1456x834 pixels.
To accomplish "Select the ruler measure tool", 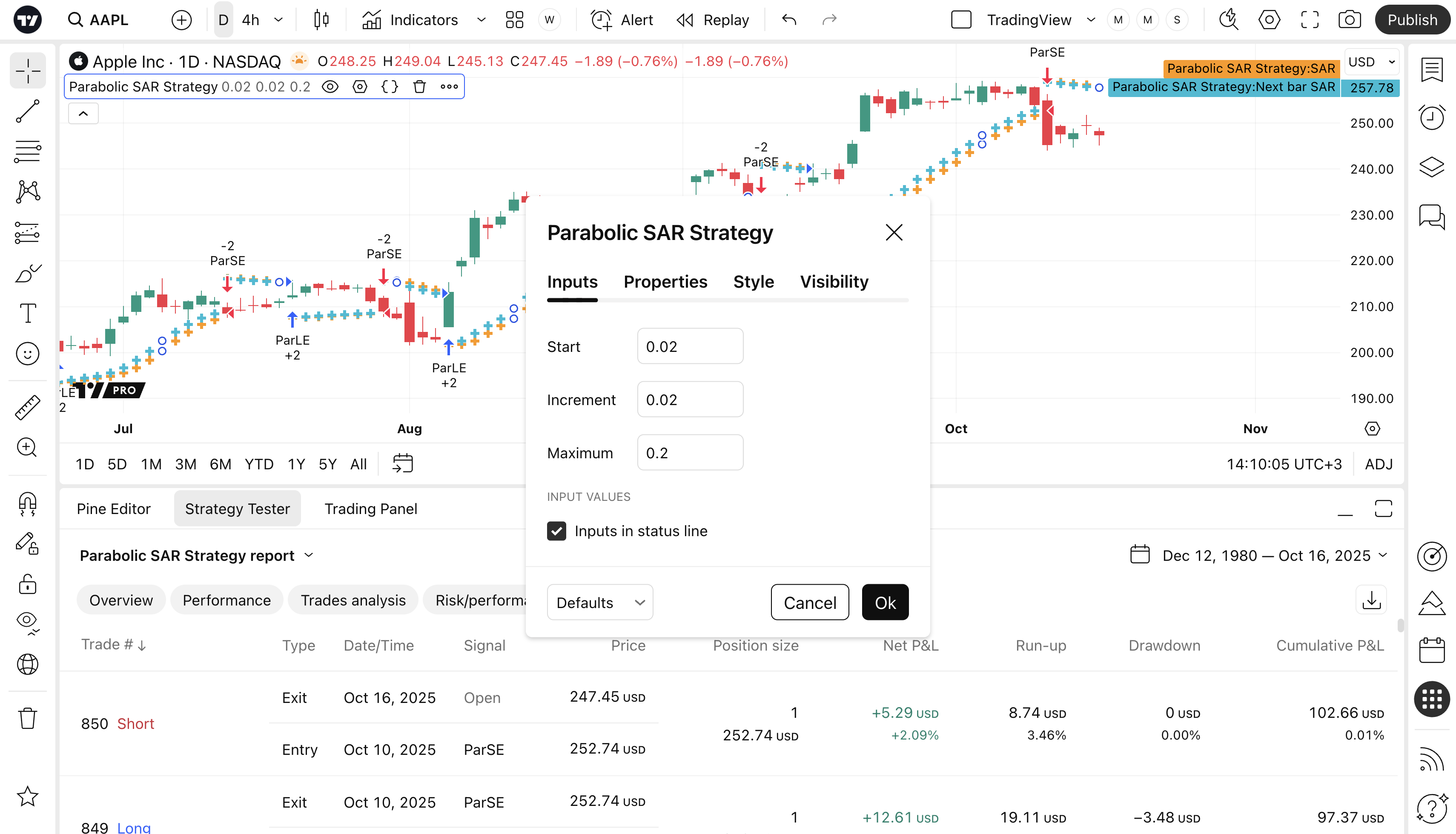I will pos(28,408).
